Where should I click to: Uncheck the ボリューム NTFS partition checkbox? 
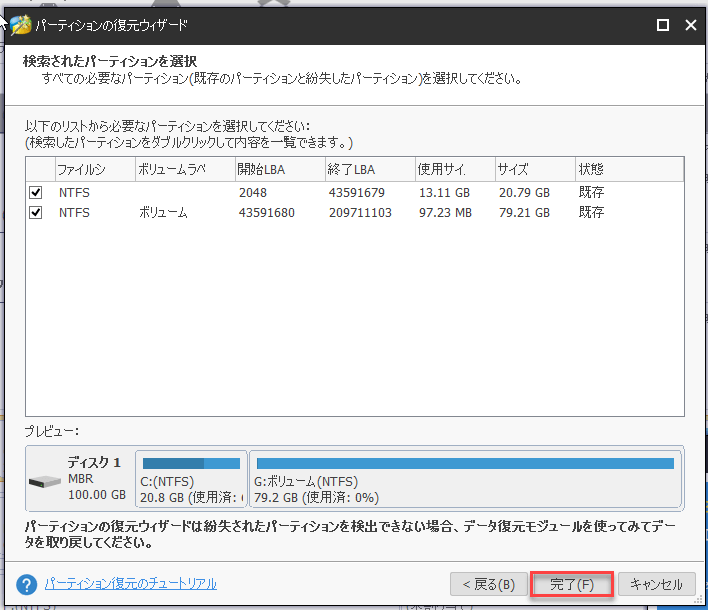tap(36, 213)
